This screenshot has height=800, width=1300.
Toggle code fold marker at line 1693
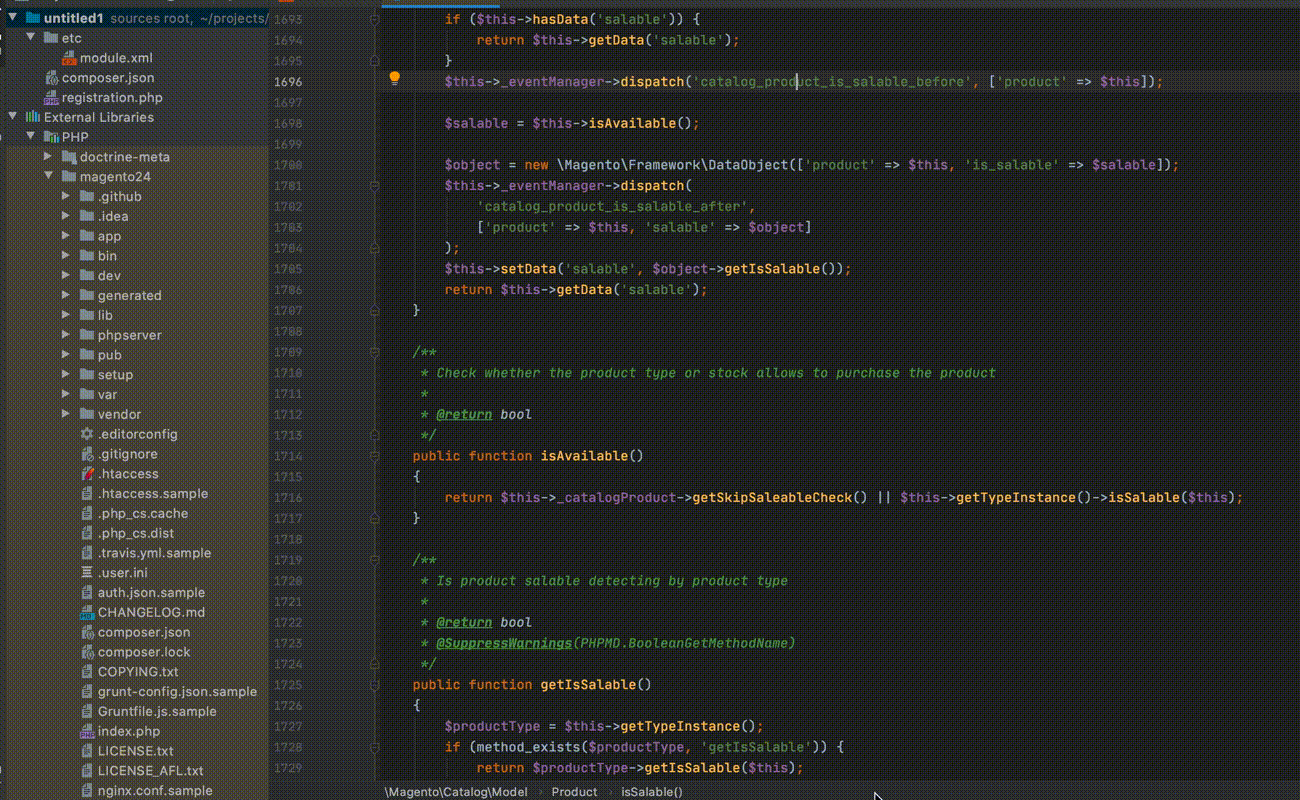pos(374,19)
